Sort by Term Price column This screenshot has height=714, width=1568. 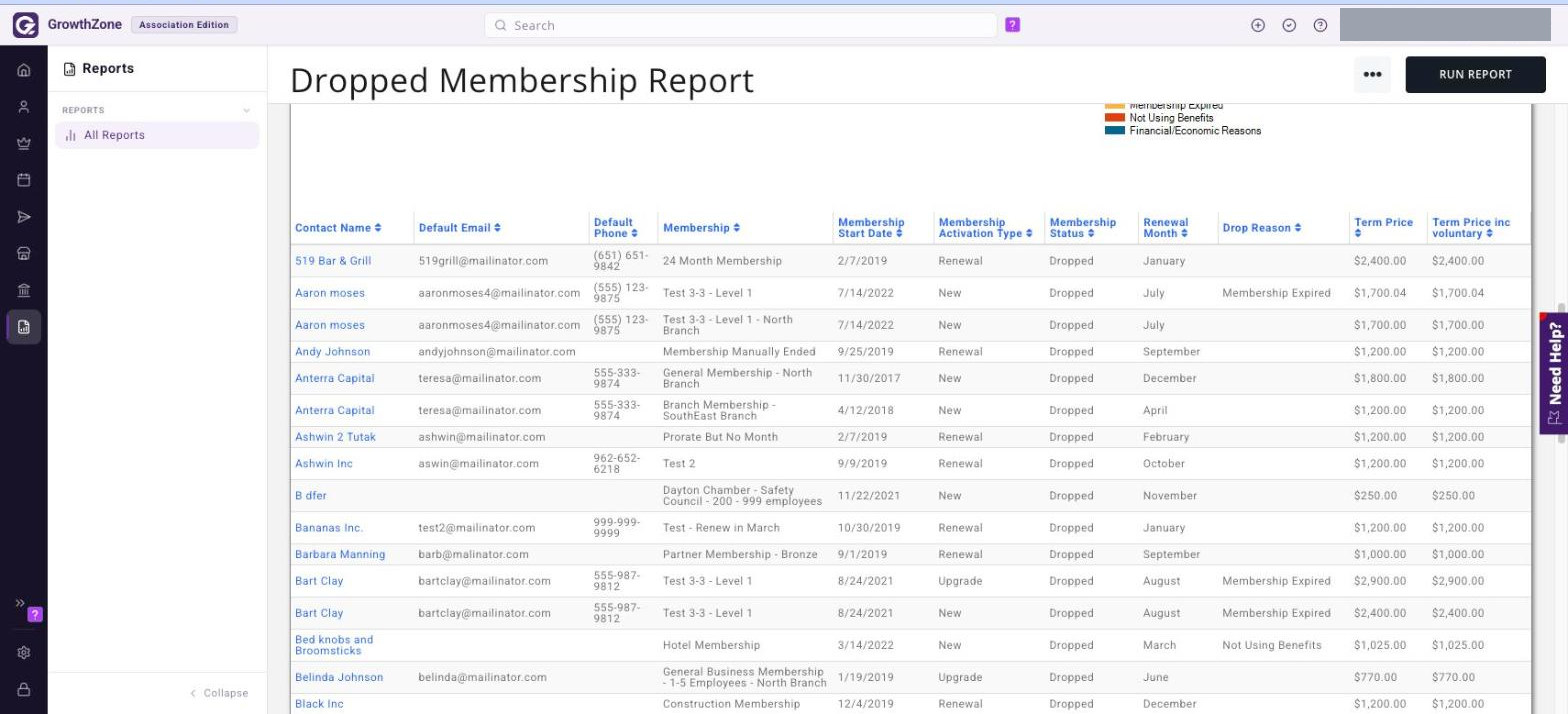tap(1383, 228)
